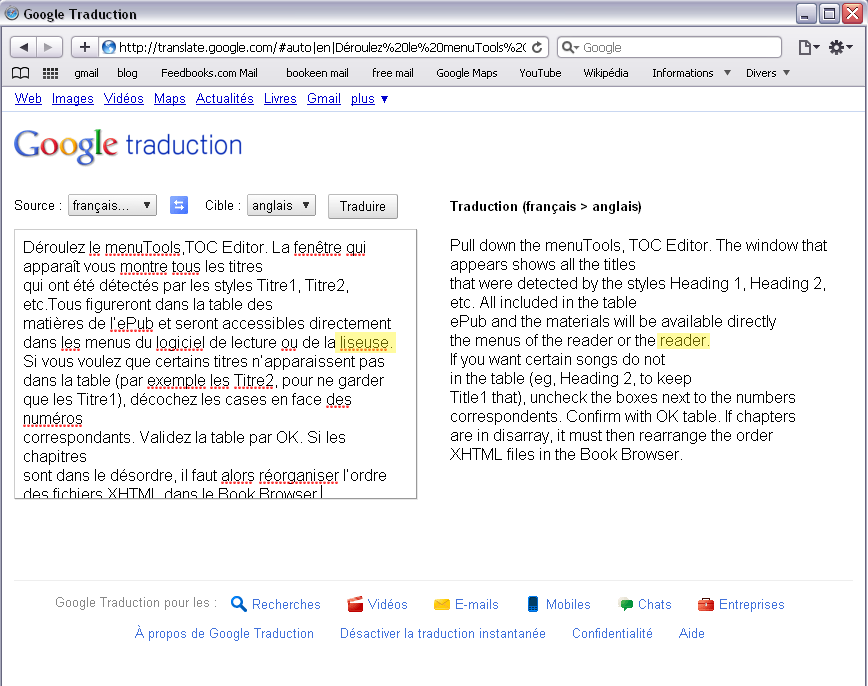Add a bookmark with the plus button

coord(85,47)
